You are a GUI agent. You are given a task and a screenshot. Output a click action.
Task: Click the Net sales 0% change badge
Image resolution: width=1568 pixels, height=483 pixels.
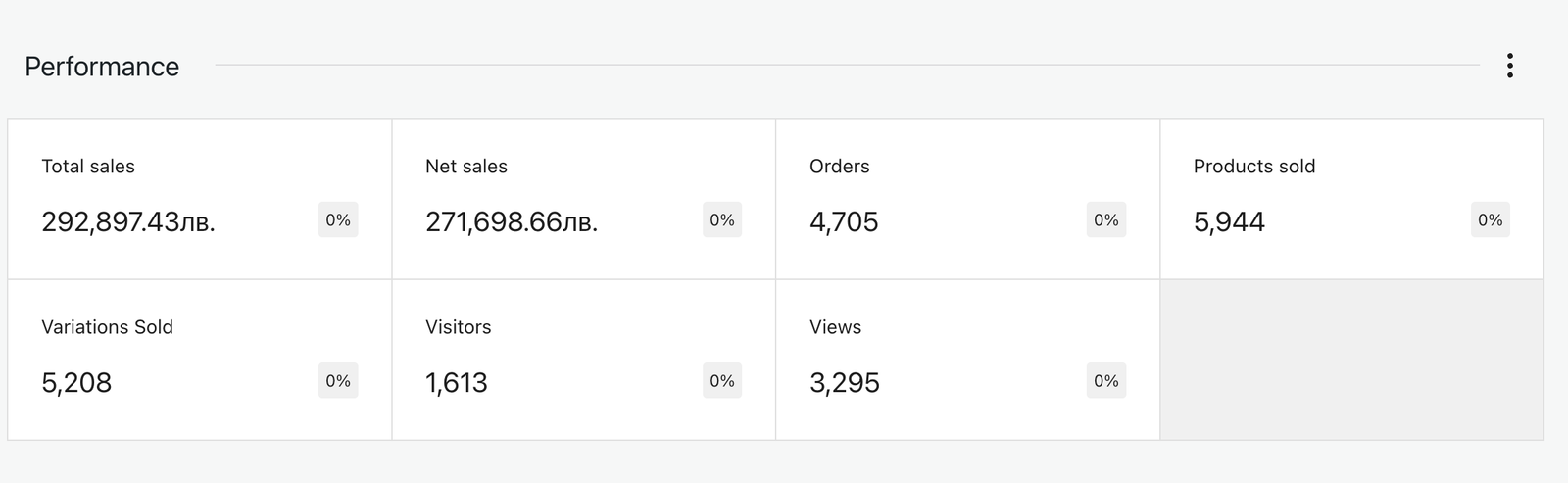coord(722,220)
